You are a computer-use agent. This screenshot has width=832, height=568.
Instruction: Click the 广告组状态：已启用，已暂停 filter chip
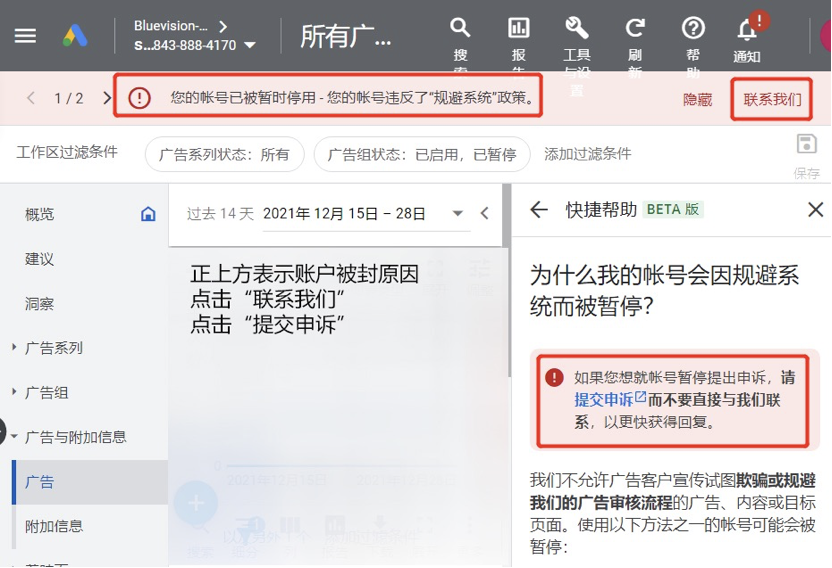click(422, 154)
